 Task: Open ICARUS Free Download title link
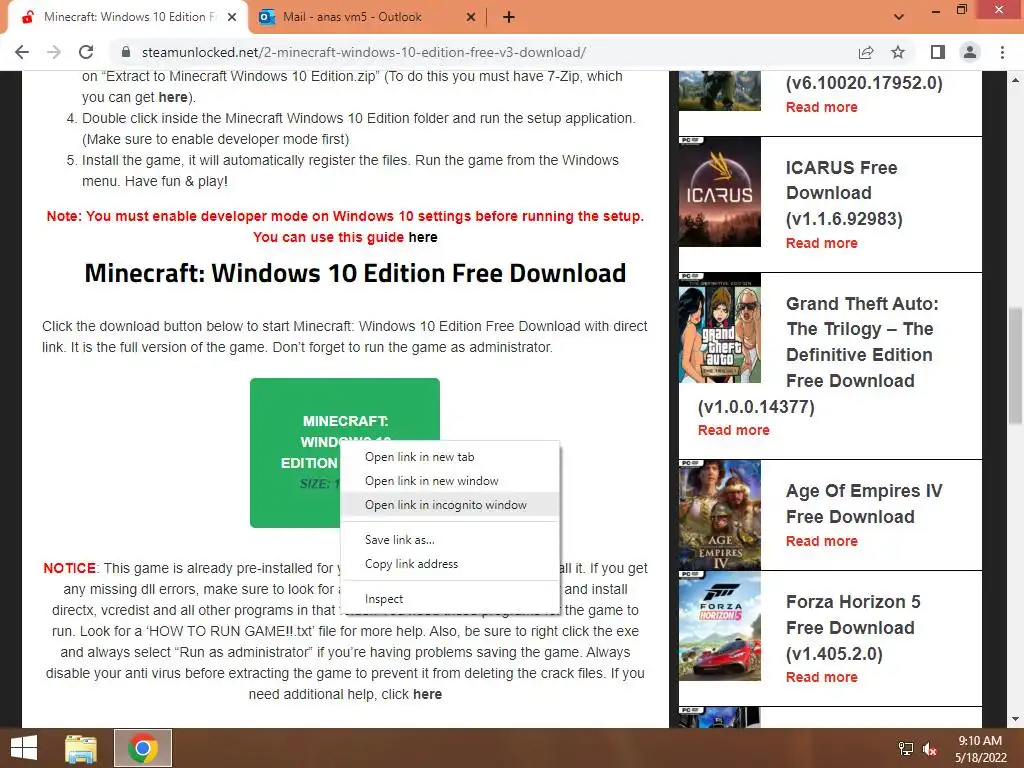844,193
